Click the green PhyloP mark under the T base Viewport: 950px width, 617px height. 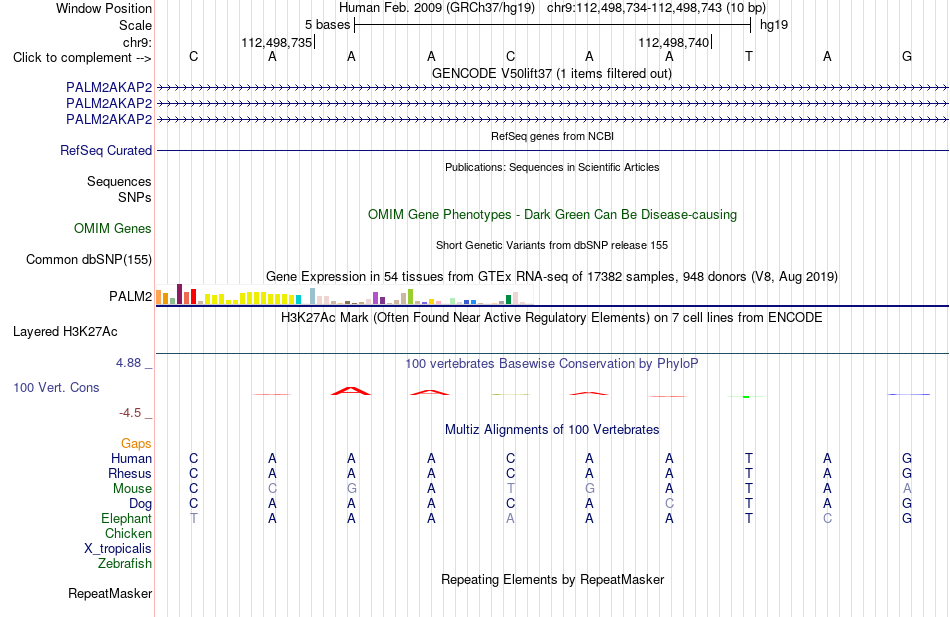746,396
